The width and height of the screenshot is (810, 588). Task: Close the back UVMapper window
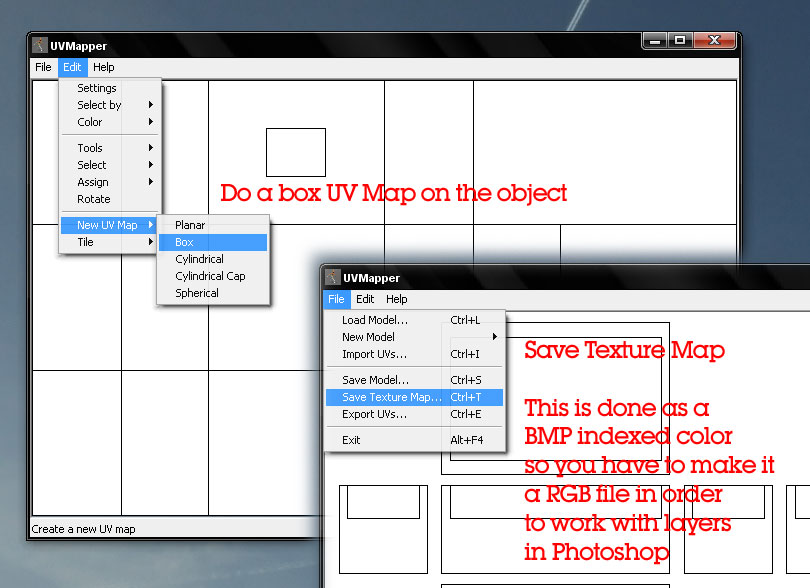[714, 40]
